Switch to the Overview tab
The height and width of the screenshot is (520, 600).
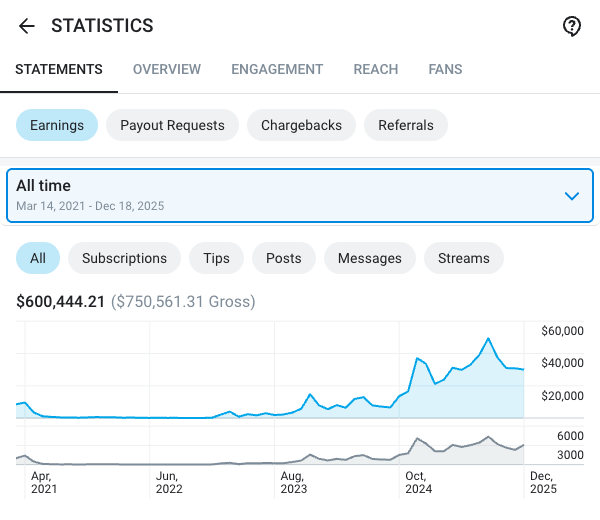tap(167, 70)
